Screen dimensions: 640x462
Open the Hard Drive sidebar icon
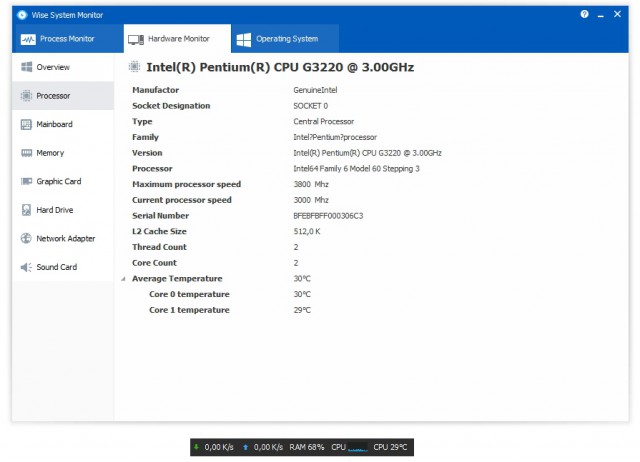click(x=26, y=210)
